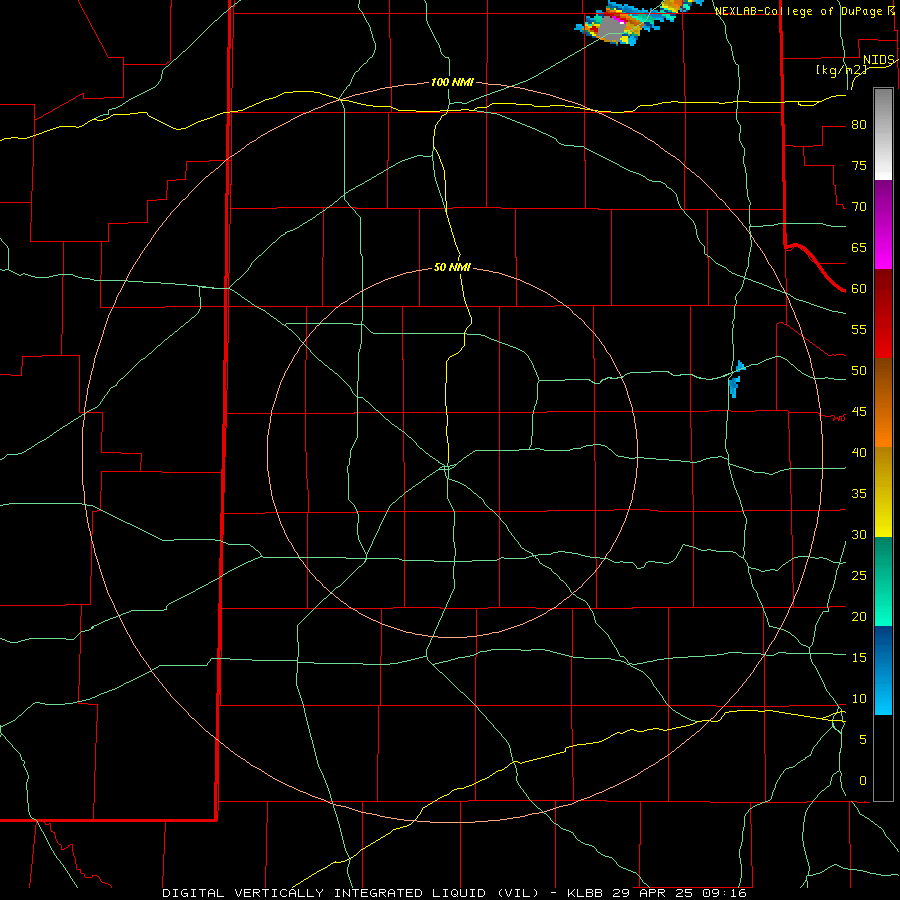The image size is (900, 900).
Task: Pick the green segment of the color bar
Action: pos(883,581)
